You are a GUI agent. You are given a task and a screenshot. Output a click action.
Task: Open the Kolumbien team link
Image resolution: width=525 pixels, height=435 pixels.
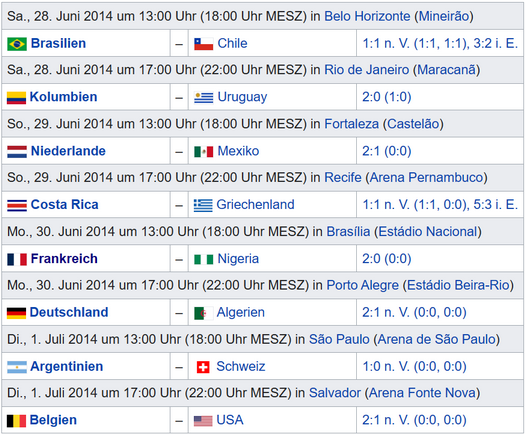[63, 97]
